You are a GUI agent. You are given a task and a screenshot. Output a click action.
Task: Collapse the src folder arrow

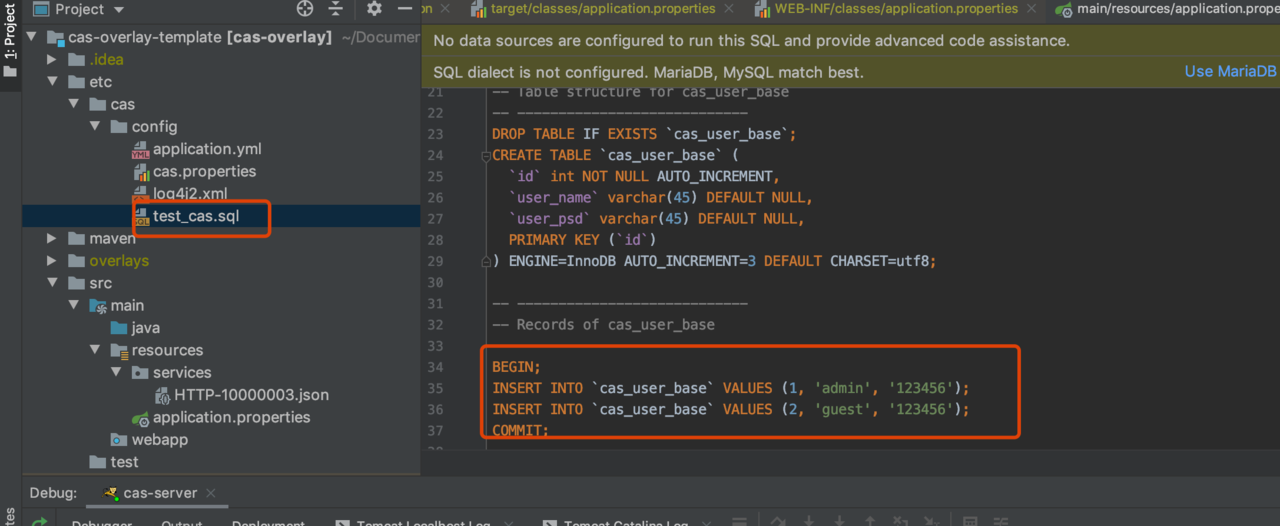(x=53, y=284)
